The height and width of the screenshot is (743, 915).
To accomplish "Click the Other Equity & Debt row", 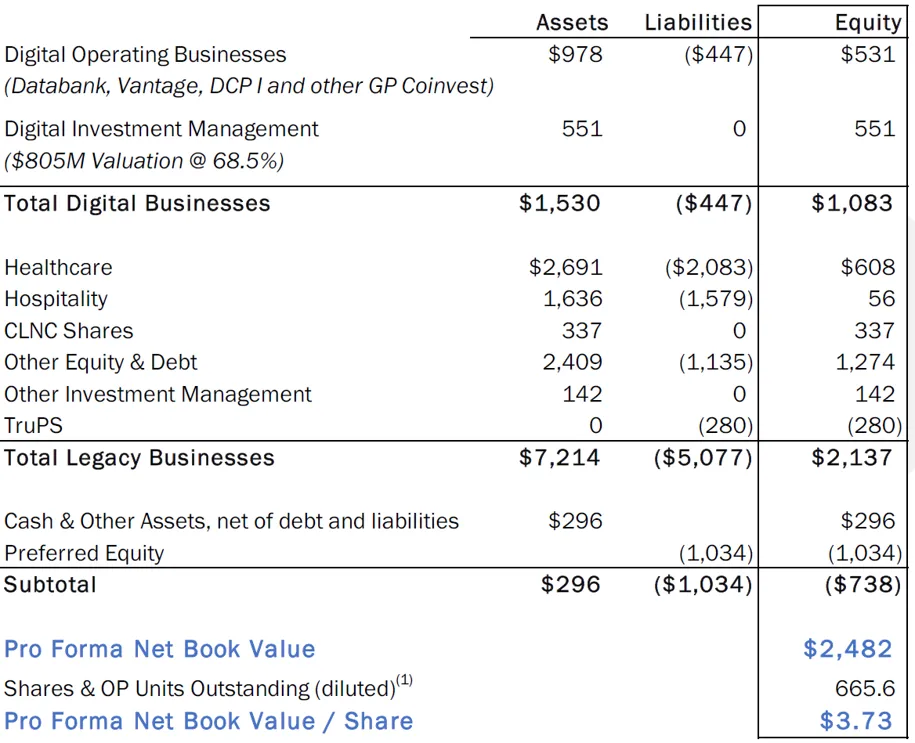I will point(99,362).
